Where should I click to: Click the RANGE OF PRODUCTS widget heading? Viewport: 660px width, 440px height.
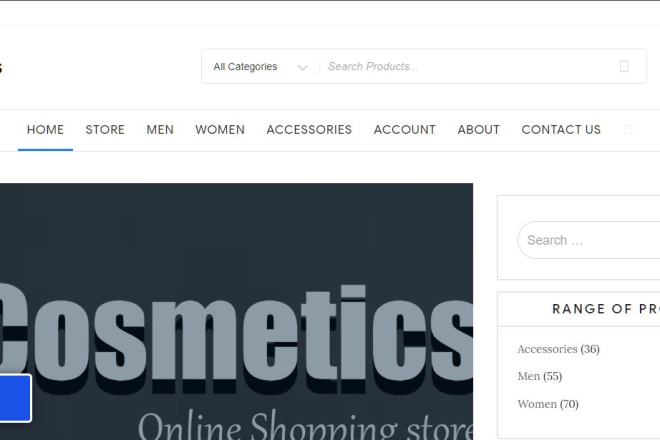pos(606,309)
